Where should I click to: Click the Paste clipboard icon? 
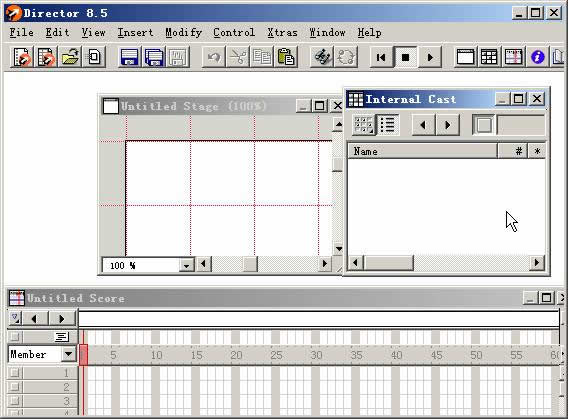(x=285, y=57)
